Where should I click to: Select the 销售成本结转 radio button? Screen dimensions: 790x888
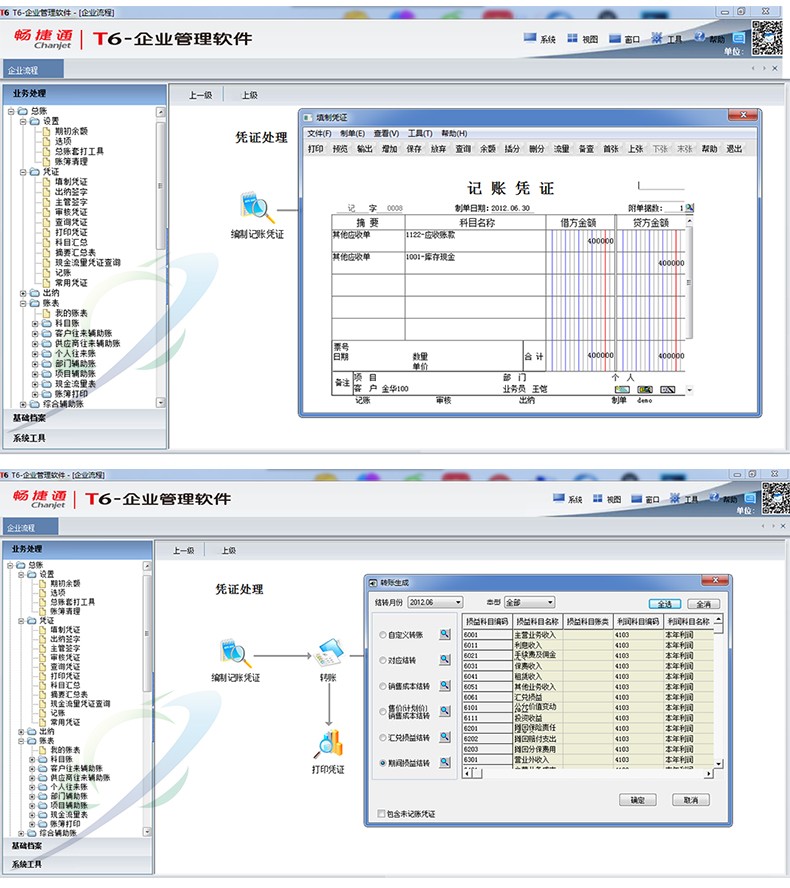(x=383, y=686)
